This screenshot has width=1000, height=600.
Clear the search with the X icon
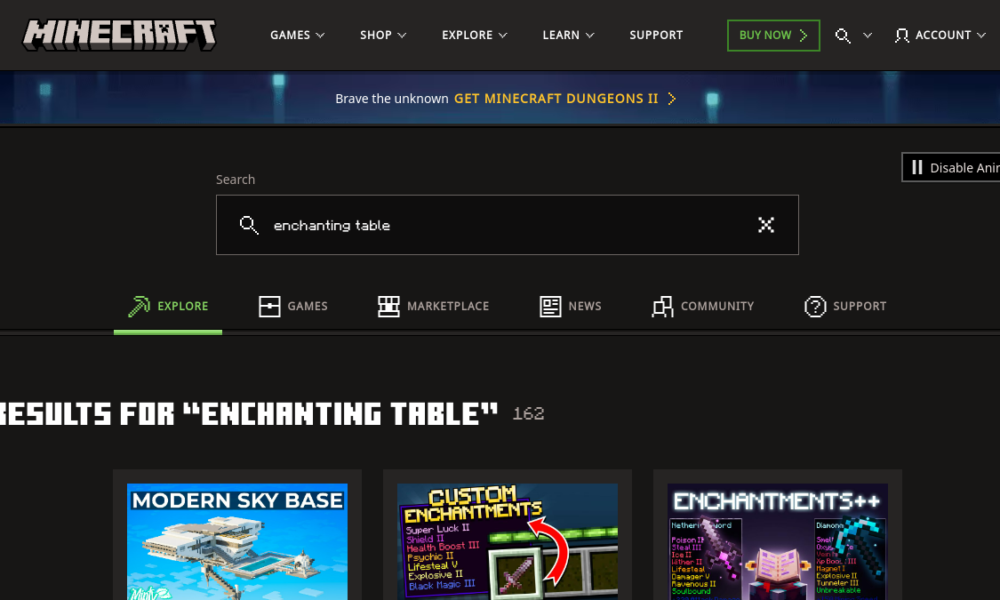pyautogui.click(x=766, y=225)
